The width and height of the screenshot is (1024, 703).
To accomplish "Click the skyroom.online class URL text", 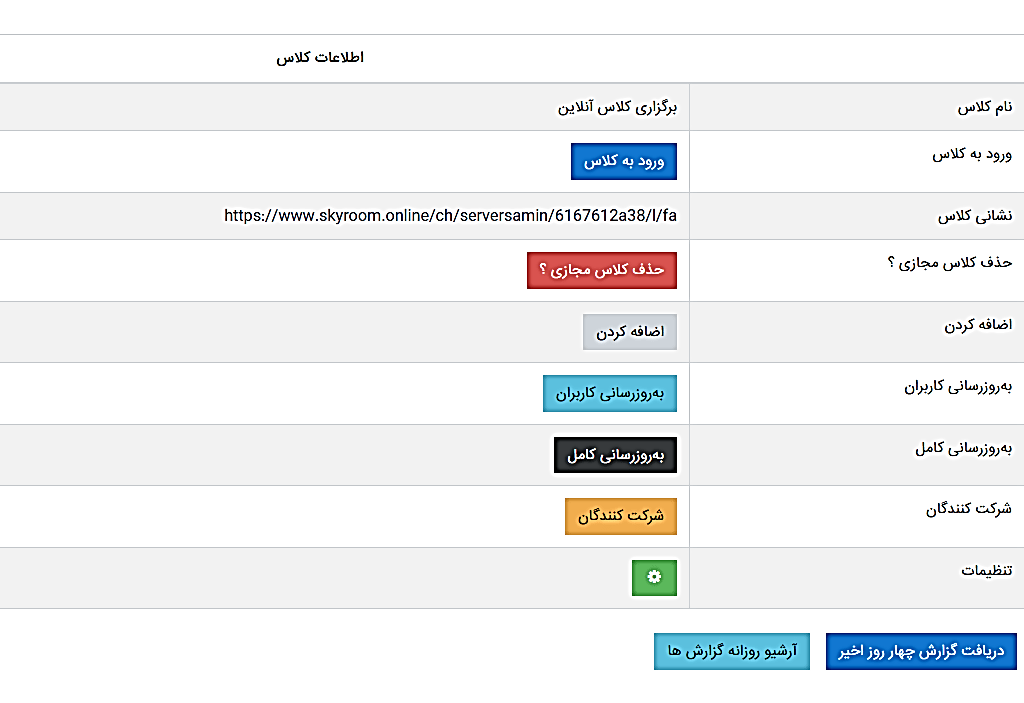I will (450, 215).
